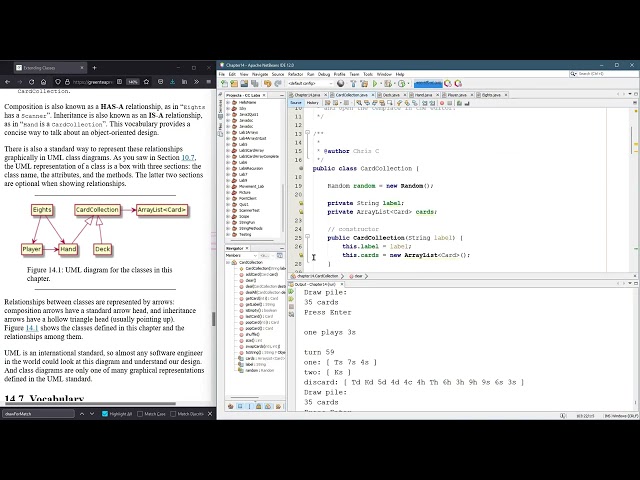Collapse CardCollection node in Navigator

[x=228, y=262]
